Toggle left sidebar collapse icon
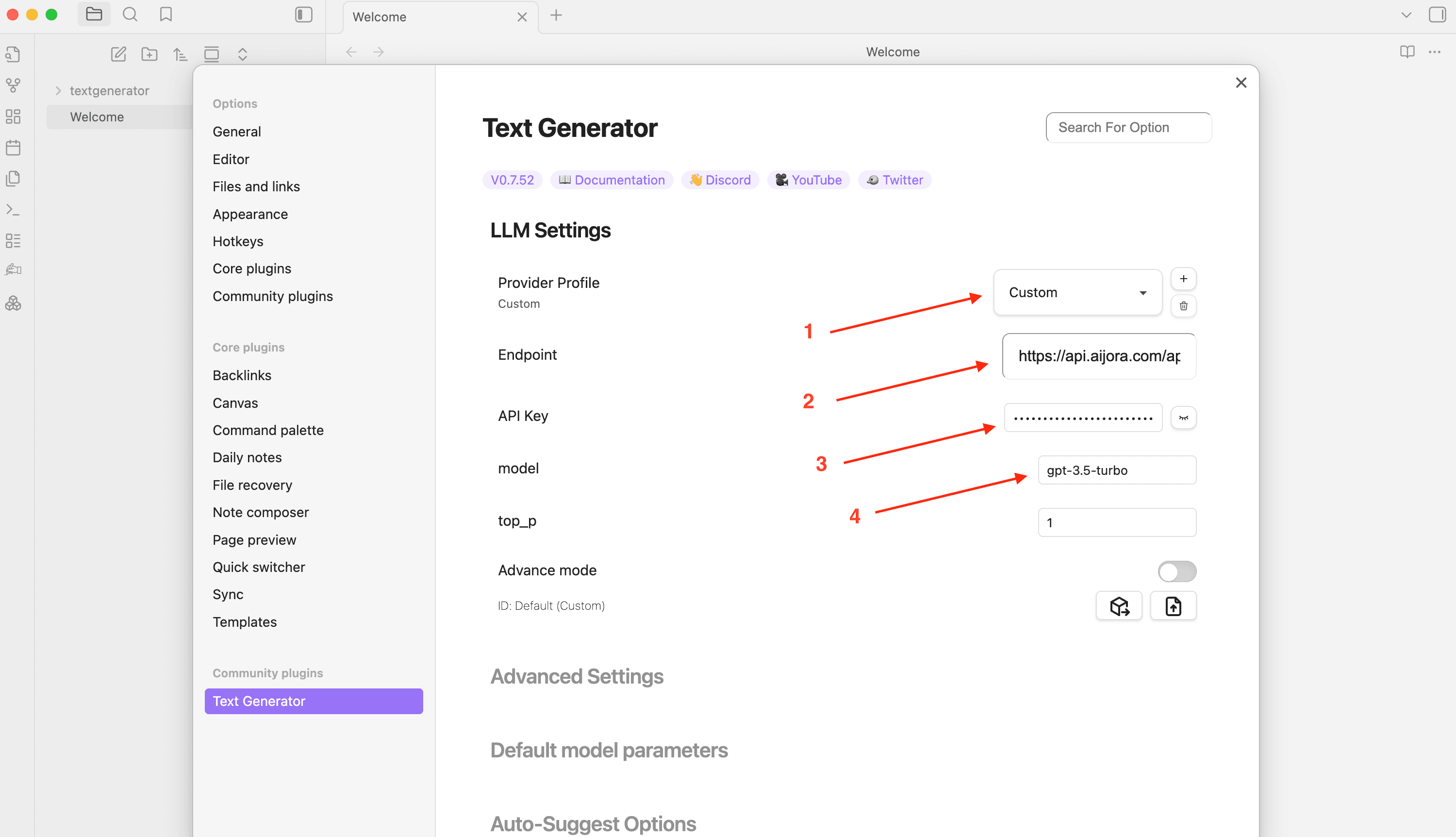The width and height of the screenshot is (1456, 837). [303, 15]
